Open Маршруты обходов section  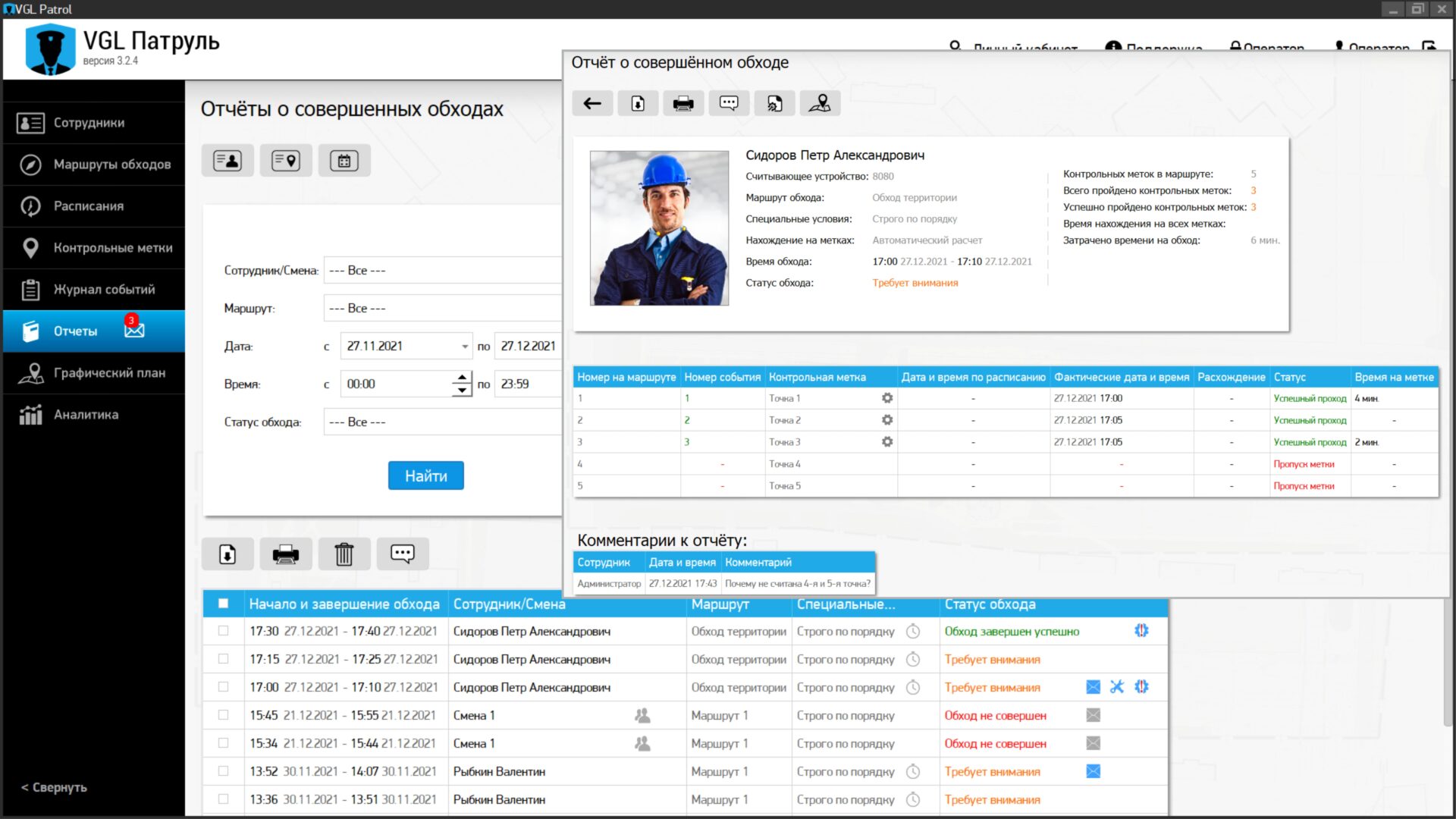click(94, 165)
